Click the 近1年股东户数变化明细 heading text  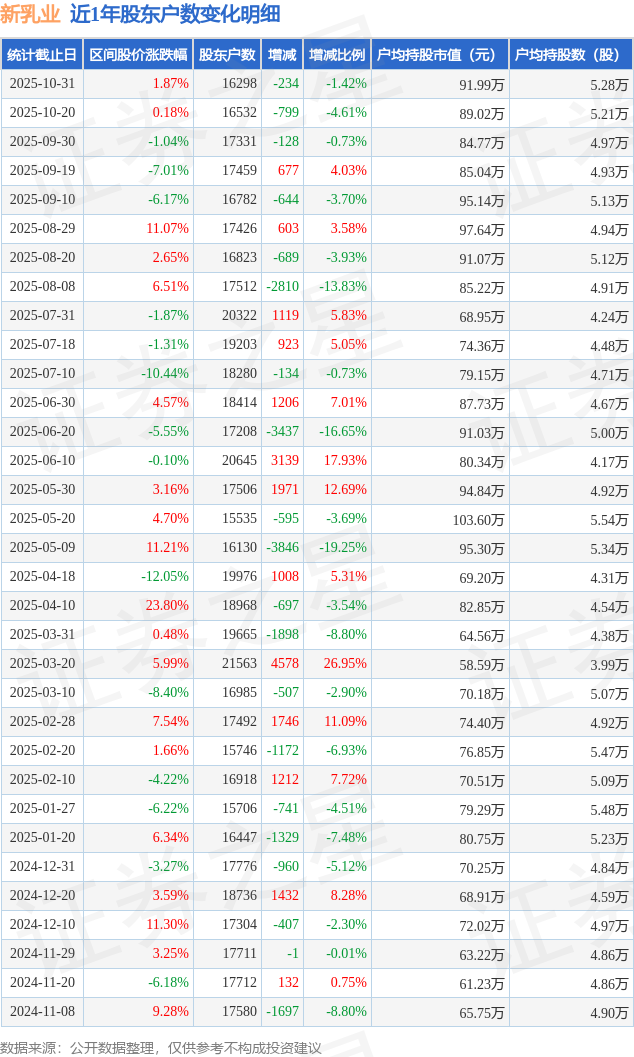pyautogui.click(x=175, y=14)
